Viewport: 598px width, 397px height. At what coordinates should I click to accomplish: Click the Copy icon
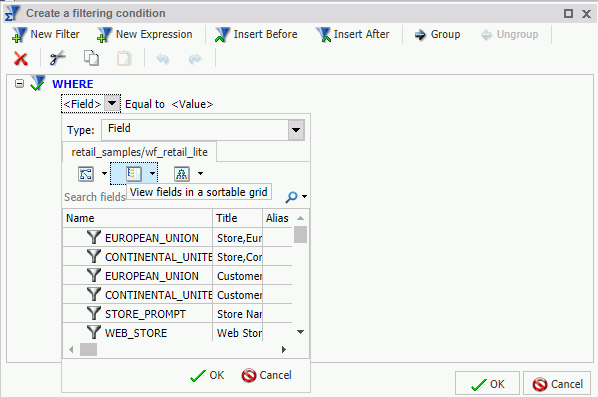[x=91, y=58]
